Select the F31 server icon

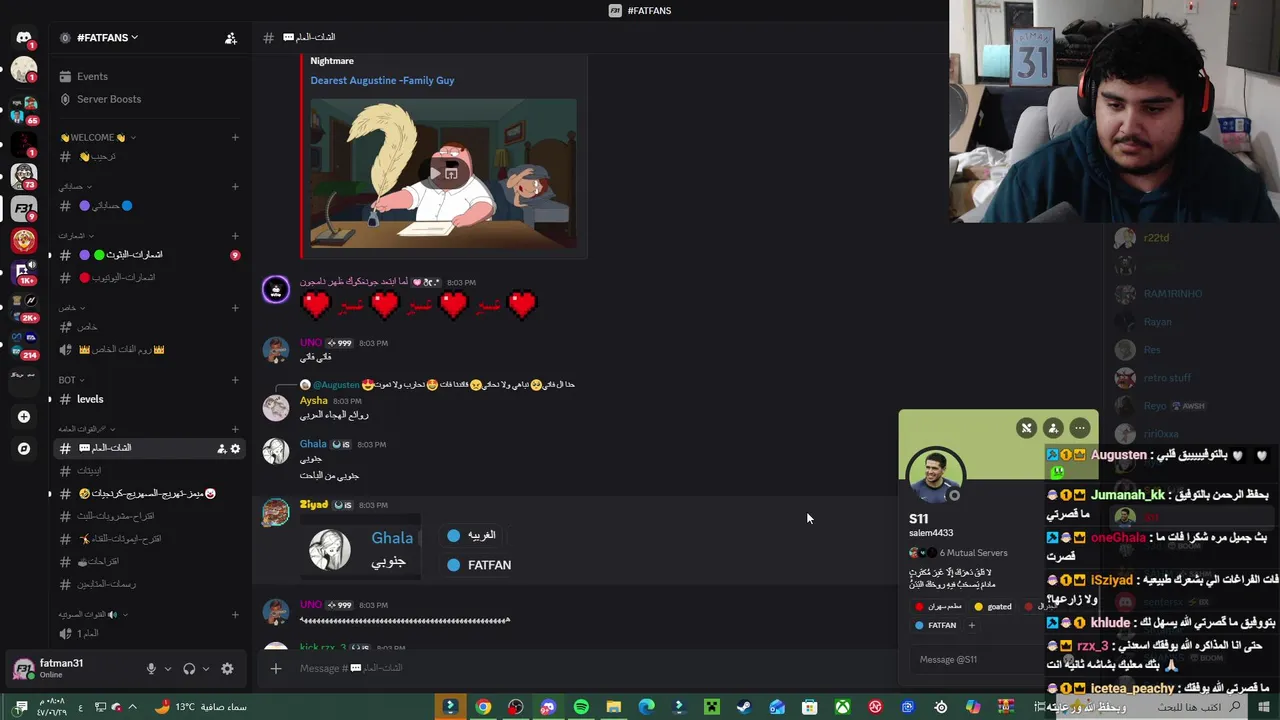coord(24,208)
